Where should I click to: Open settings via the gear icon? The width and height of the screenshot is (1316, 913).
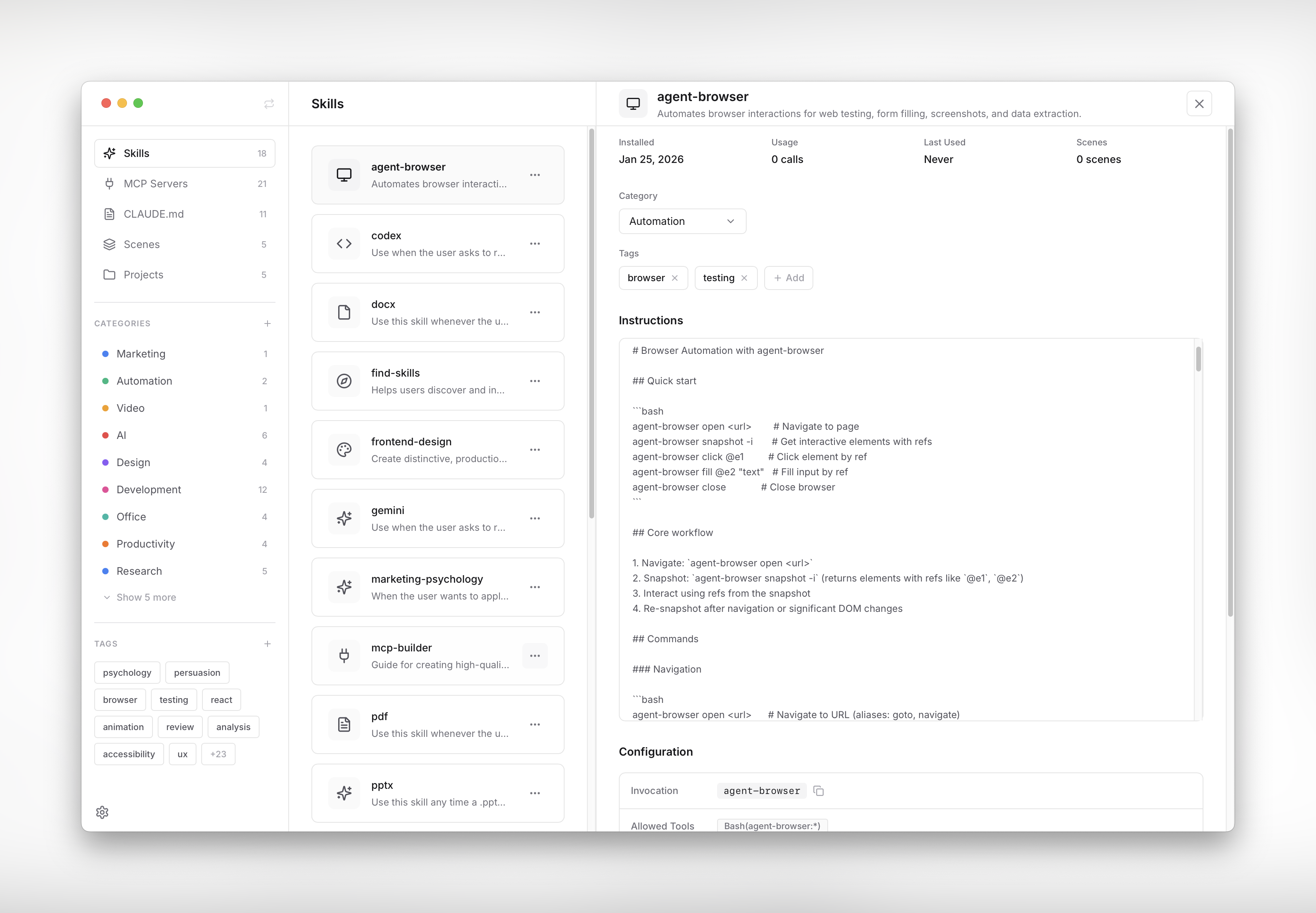click(102, 812)
